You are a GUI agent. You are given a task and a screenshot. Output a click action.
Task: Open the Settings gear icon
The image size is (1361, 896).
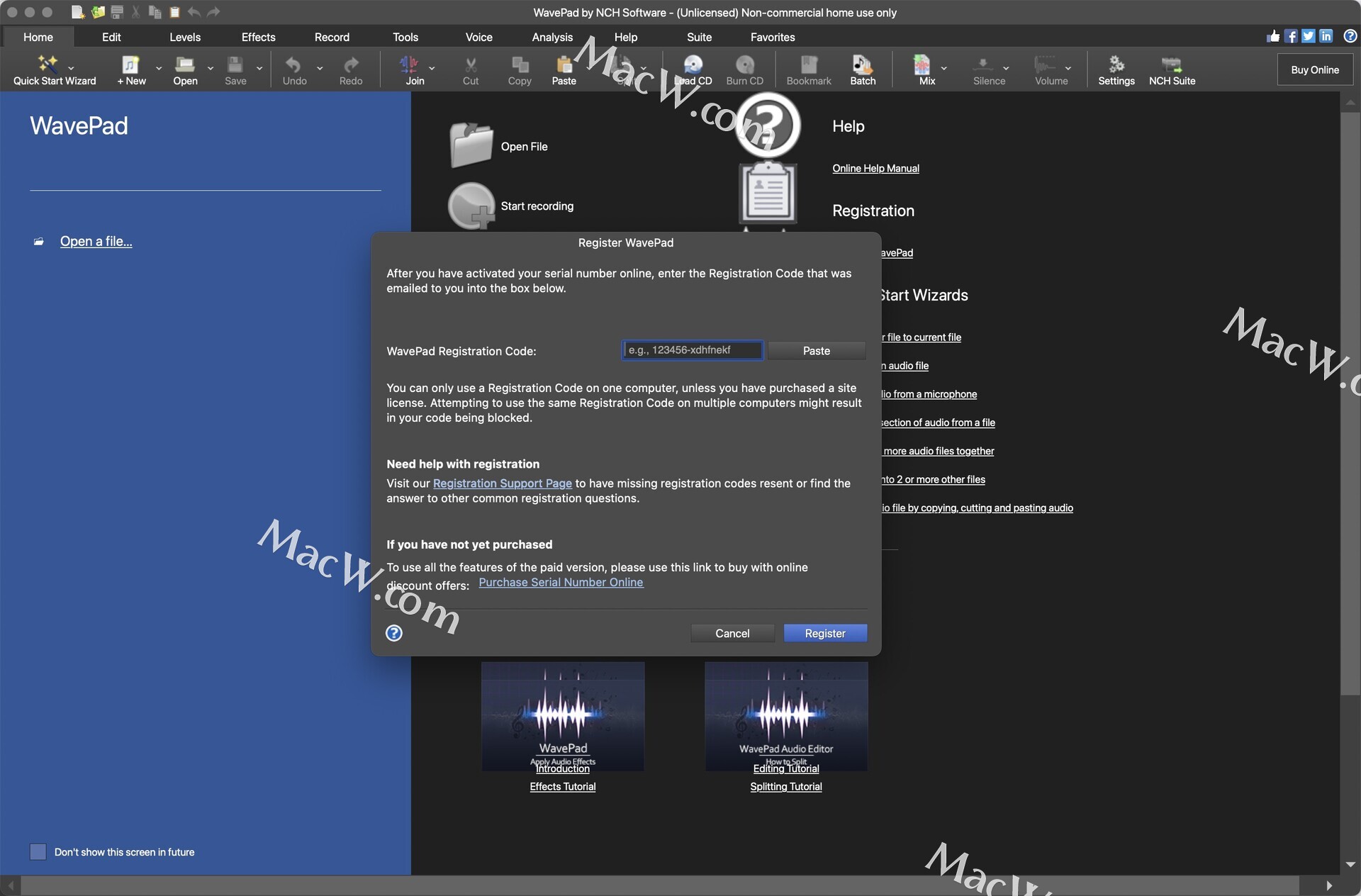(x=1116, y=65)
